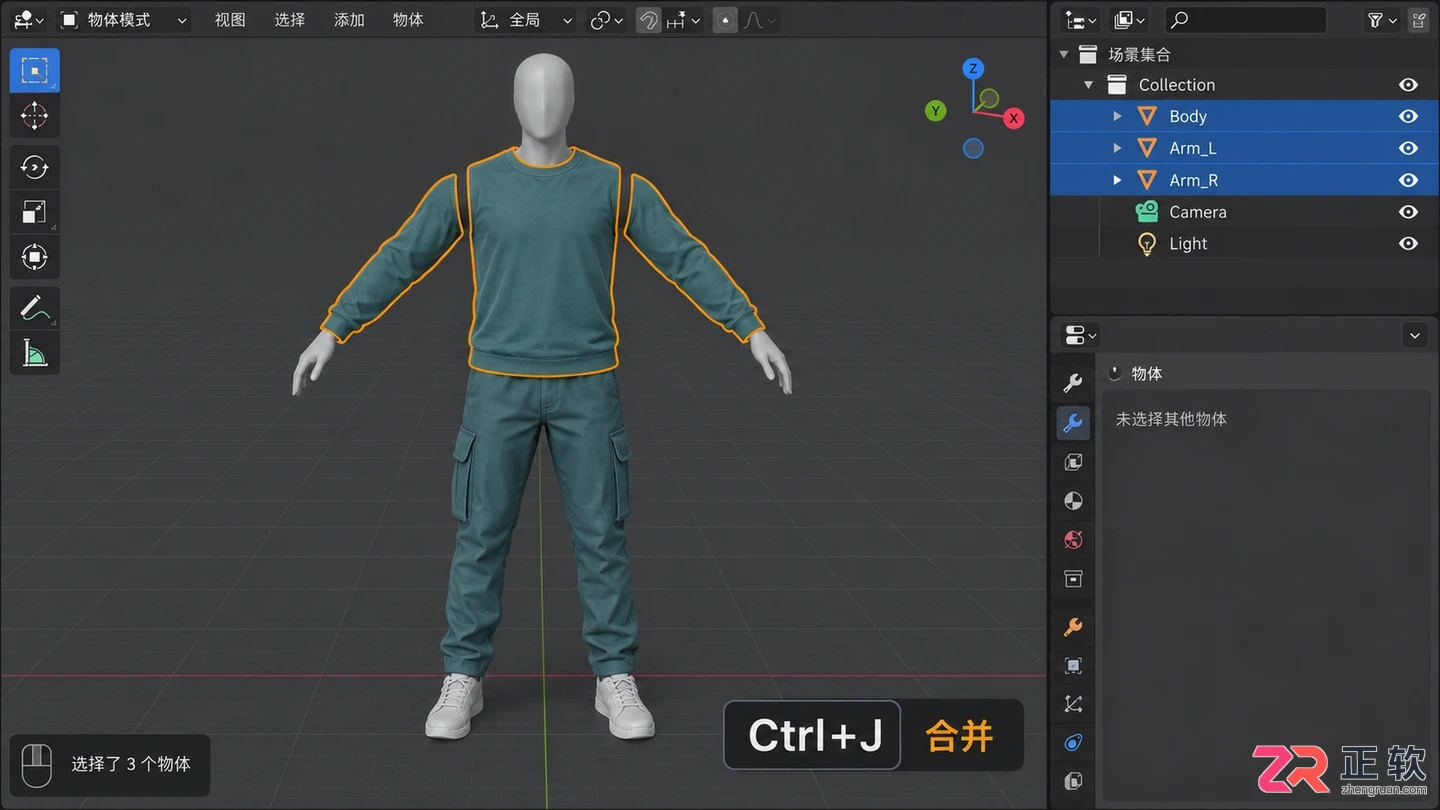Viewport: 1440px width, 810px height.
Task: Pick the Scale tool in toolbar
Action: tap(34, 212)
